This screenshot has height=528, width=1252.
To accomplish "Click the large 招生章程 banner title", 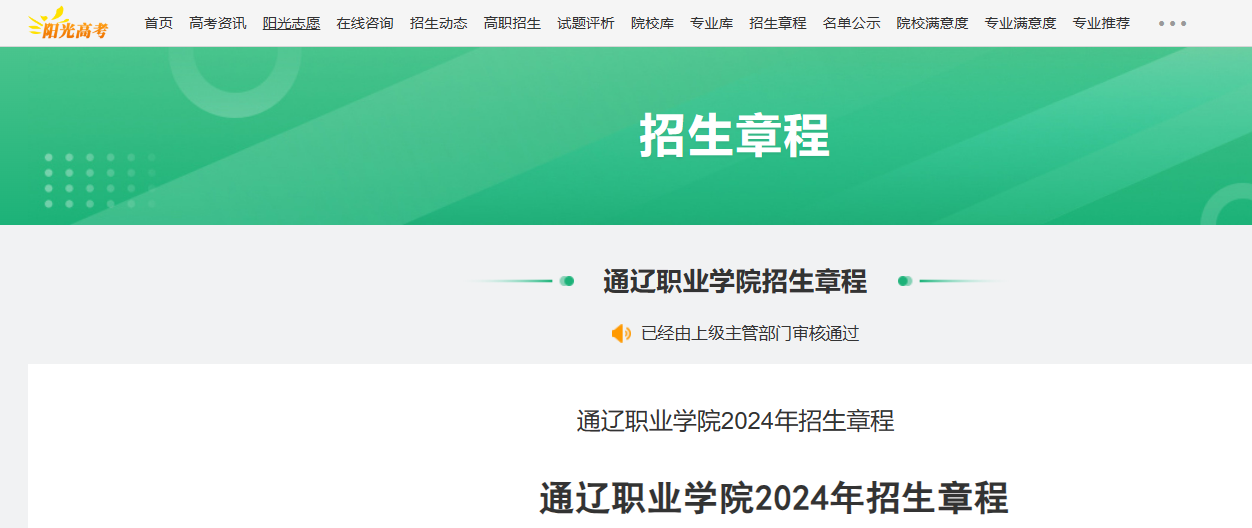I will click(735, 135).
